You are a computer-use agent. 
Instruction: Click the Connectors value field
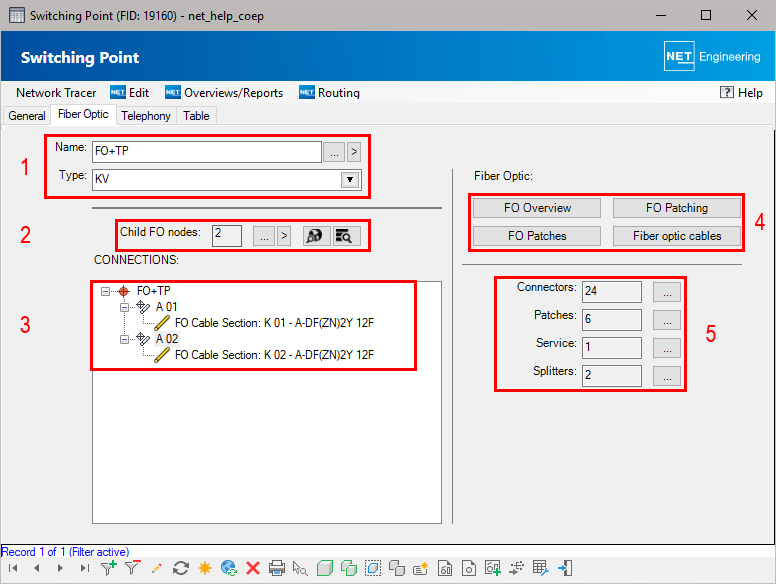(x=612, y=292)
